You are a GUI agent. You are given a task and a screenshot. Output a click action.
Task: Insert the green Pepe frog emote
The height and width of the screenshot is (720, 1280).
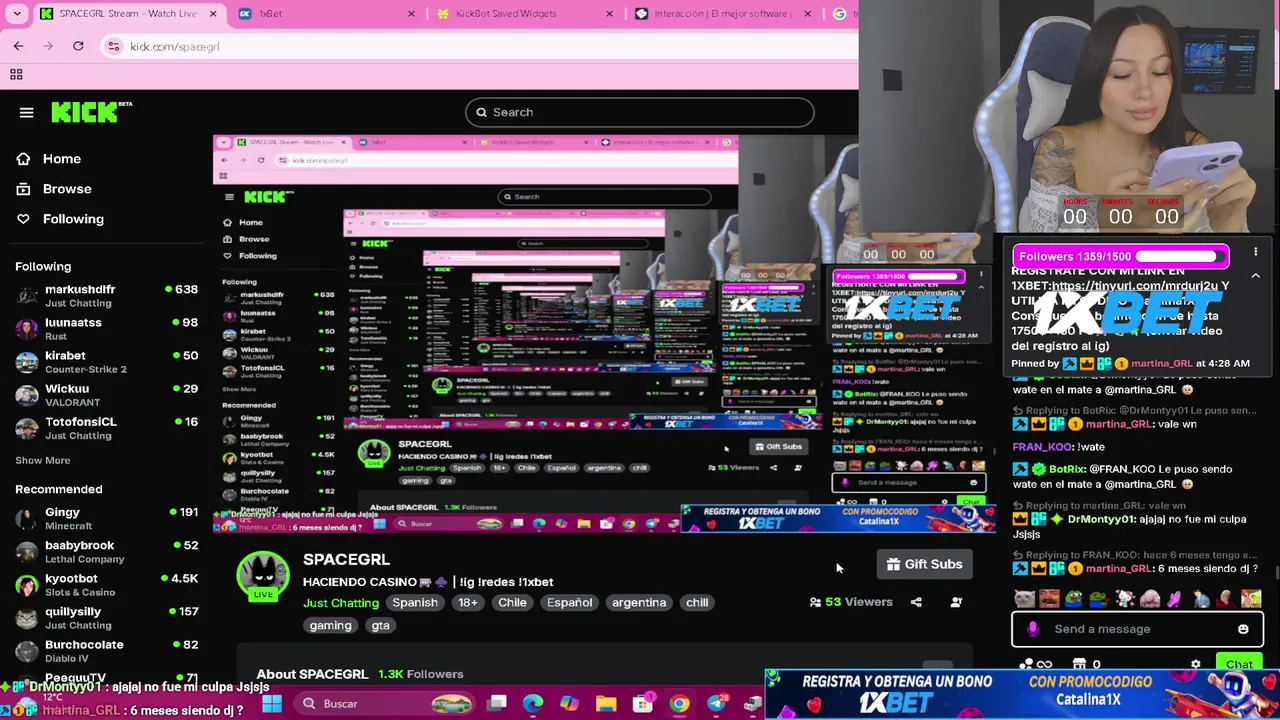click(1074, 599)
